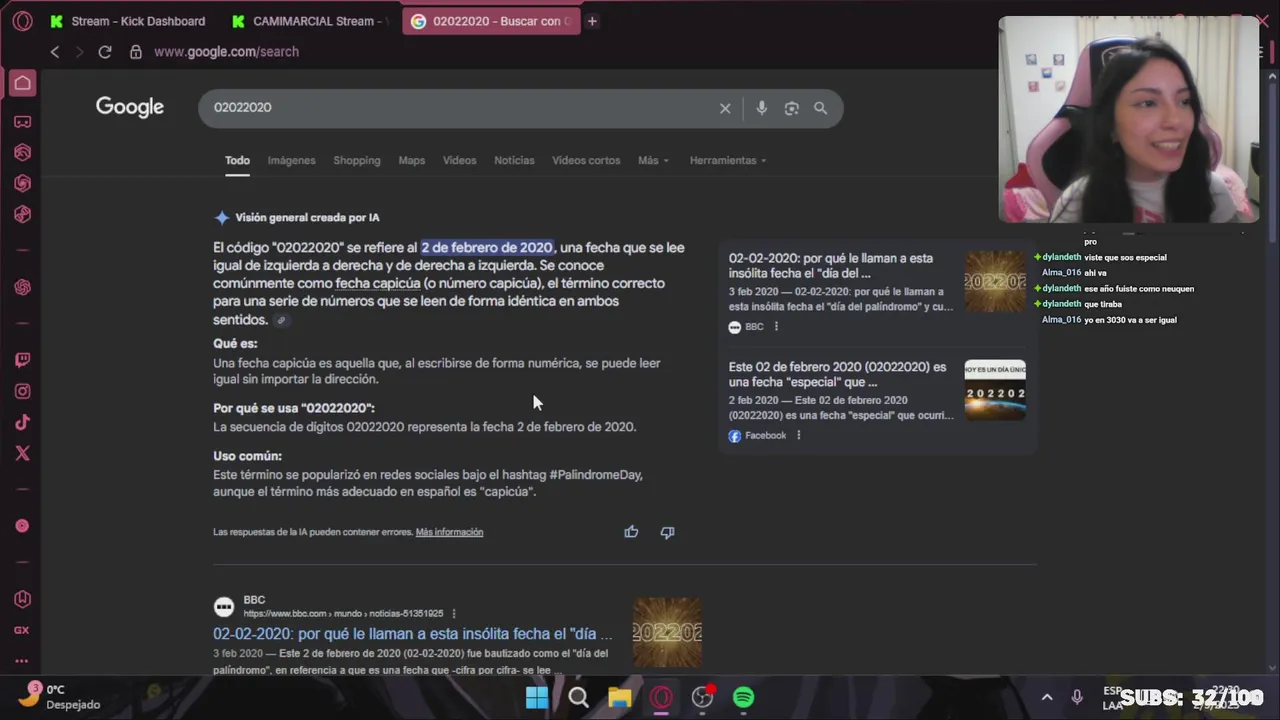
Task: Open Windows Start menu
Action: point(537,697)
